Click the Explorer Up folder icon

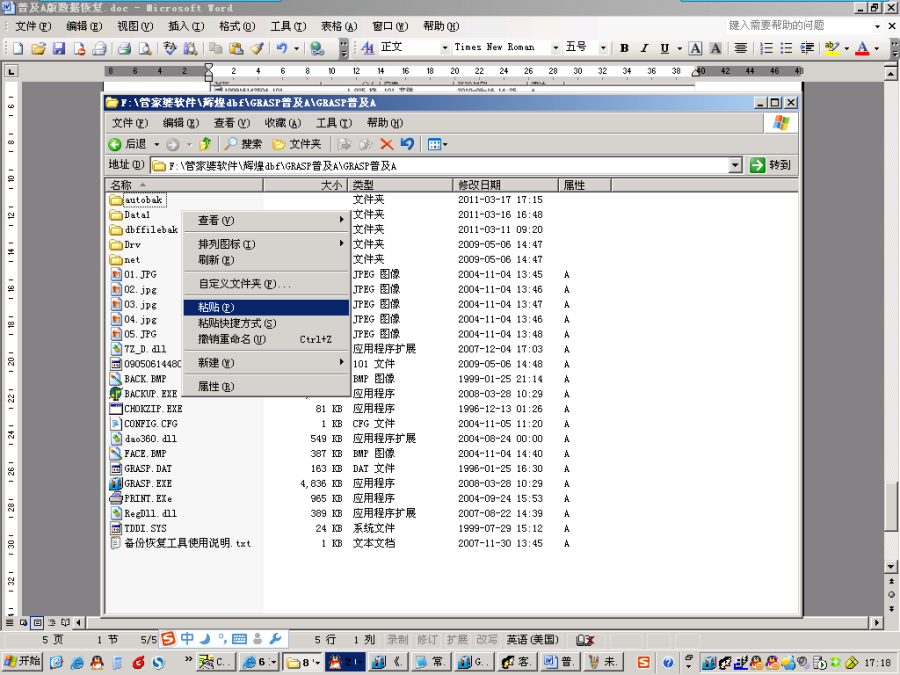coord(205,144)
